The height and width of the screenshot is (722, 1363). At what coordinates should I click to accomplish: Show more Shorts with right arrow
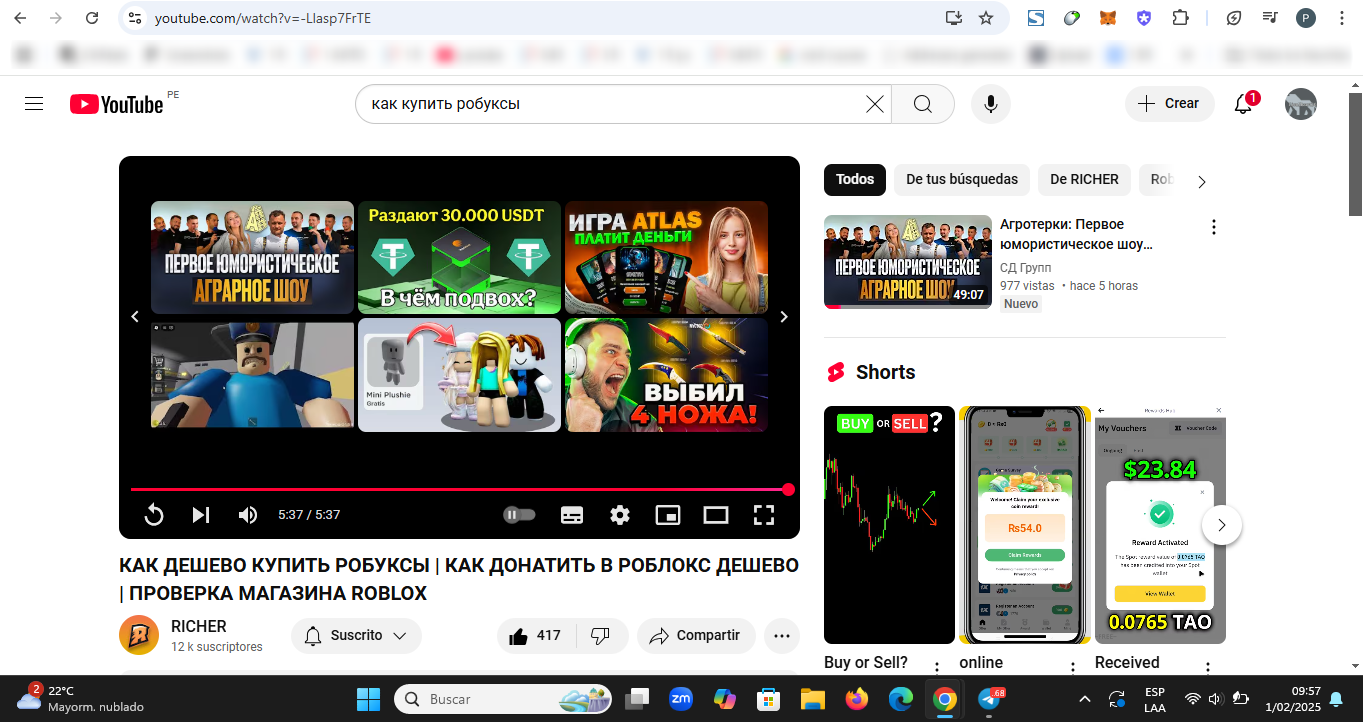(x=1222, y=525)
